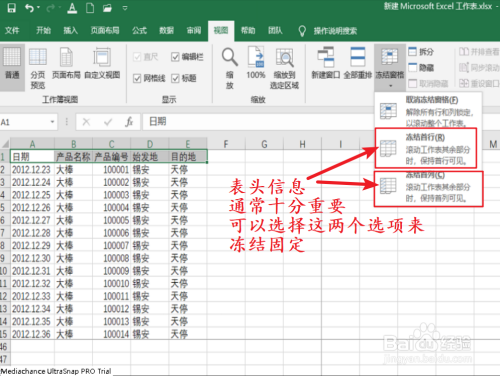Click cell 产品名称 in header row
500x376 pixels.
(73, 157)
